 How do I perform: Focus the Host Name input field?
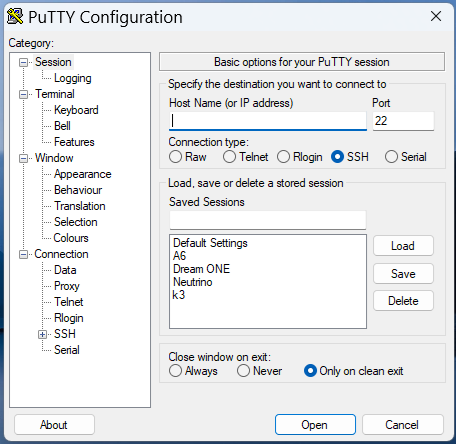(268, 121)
